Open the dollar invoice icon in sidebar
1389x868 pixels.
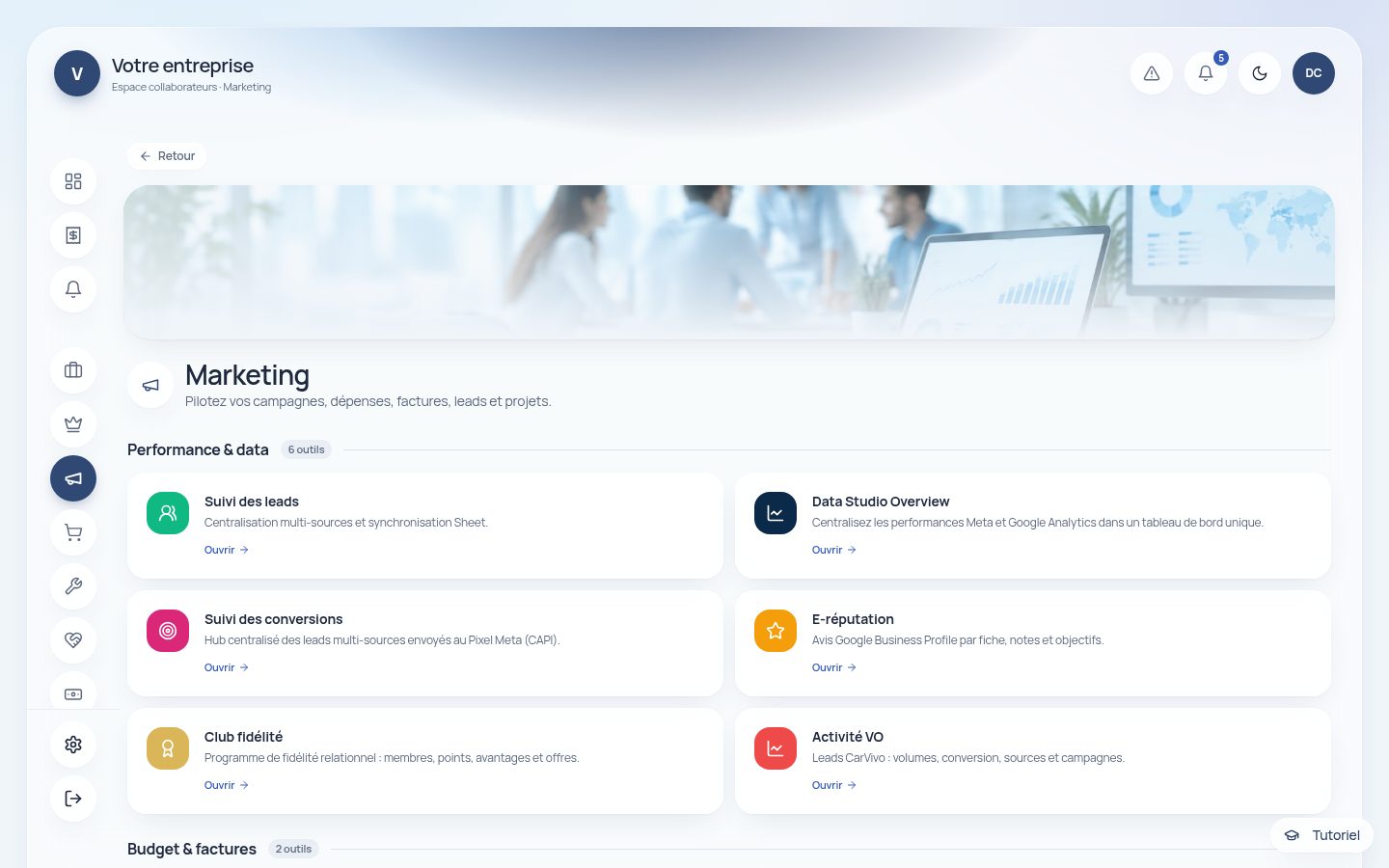point(73,235)
